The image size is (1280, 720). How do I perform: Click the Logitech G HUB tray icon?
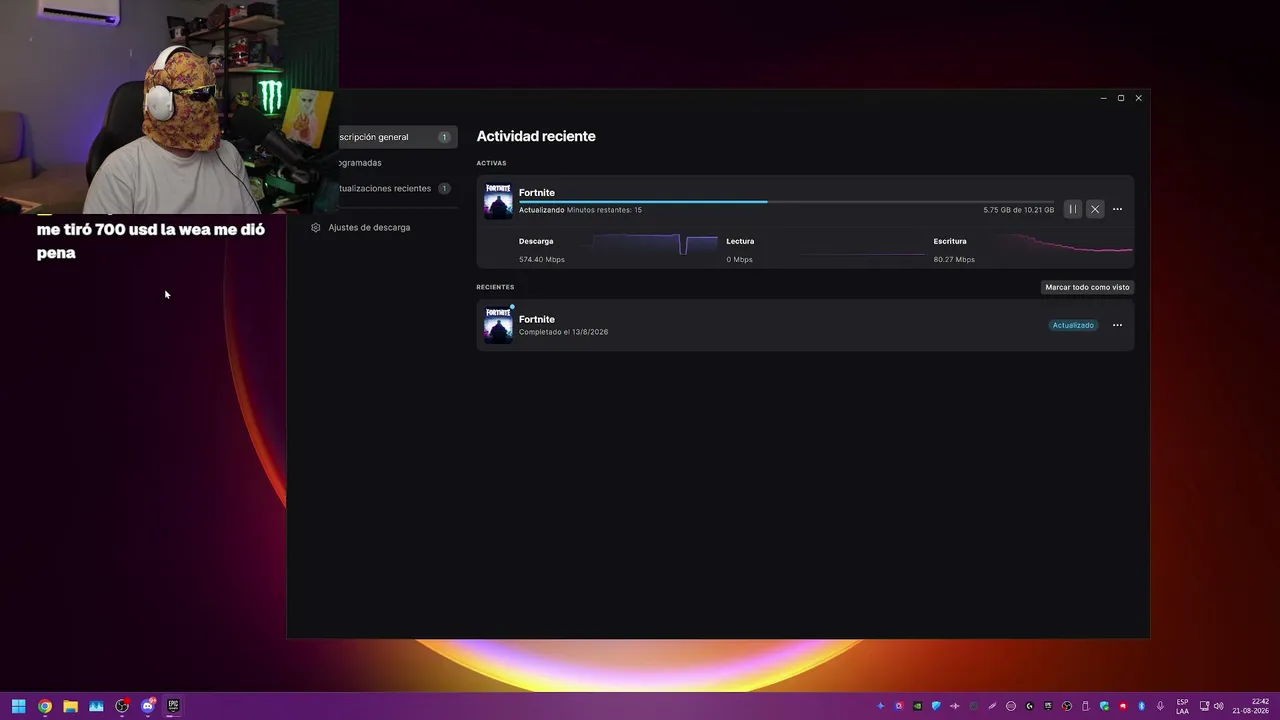[1029, 706]
